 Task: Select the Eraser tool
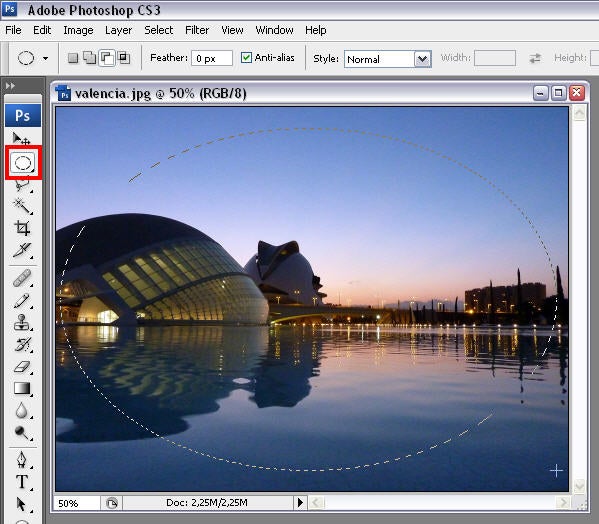tap(22, 367)
